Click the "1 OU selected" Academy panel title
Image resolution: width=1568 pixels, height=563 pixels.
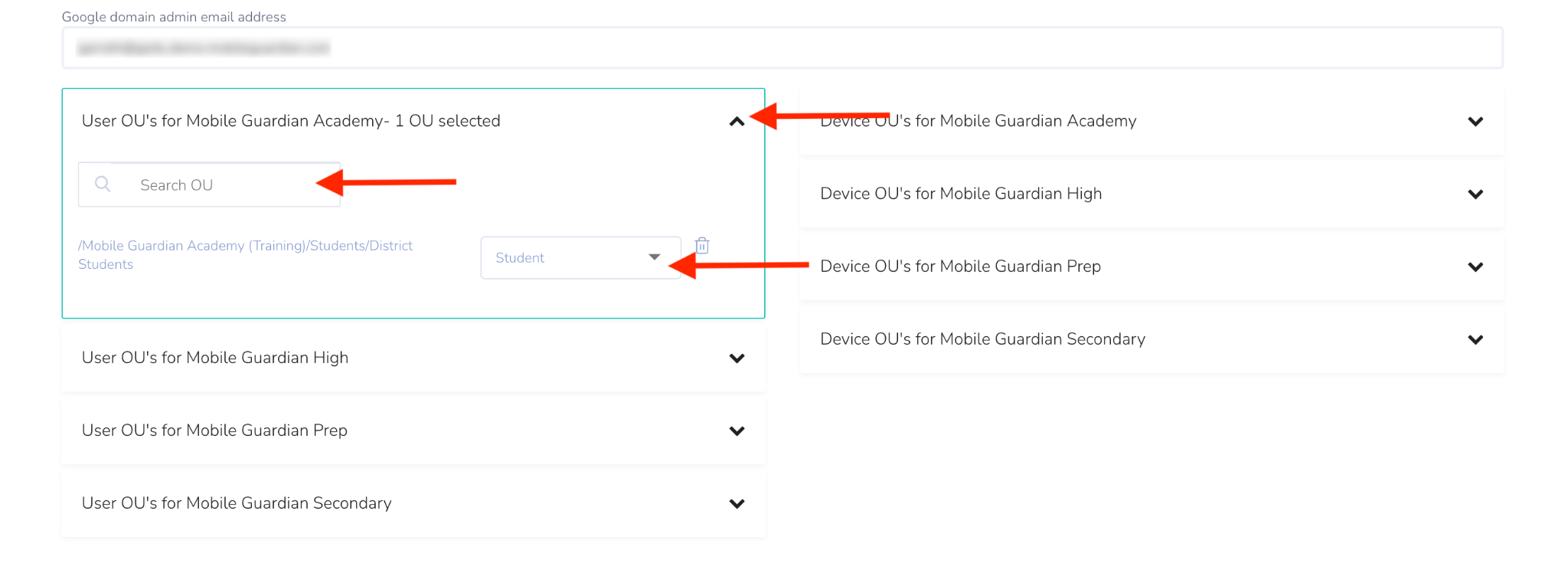(291, 121)
